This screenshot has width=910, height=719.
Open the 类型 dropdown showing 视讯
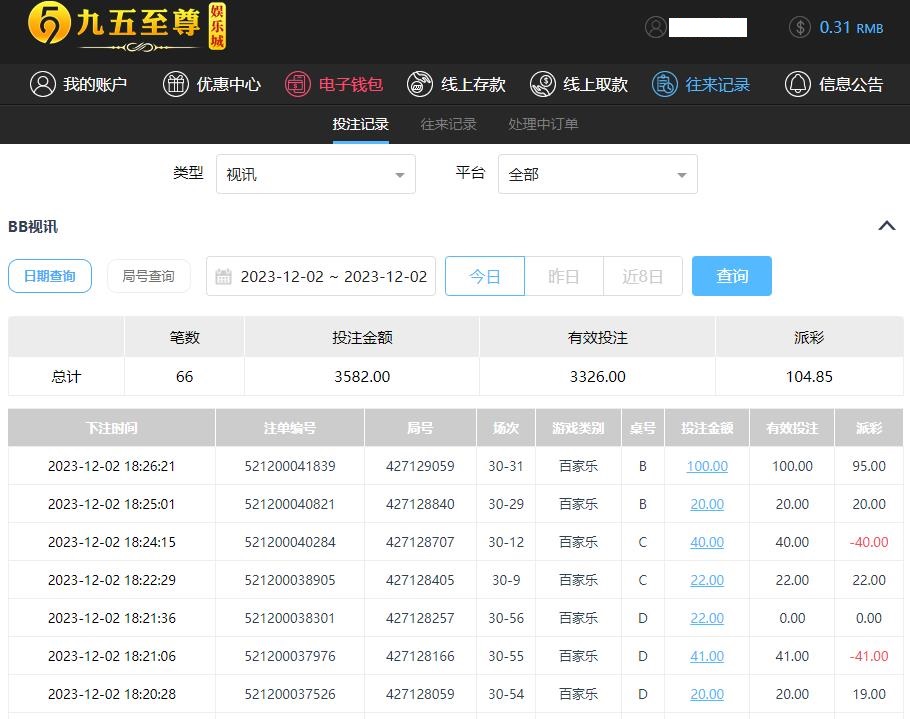coord(316,174)
